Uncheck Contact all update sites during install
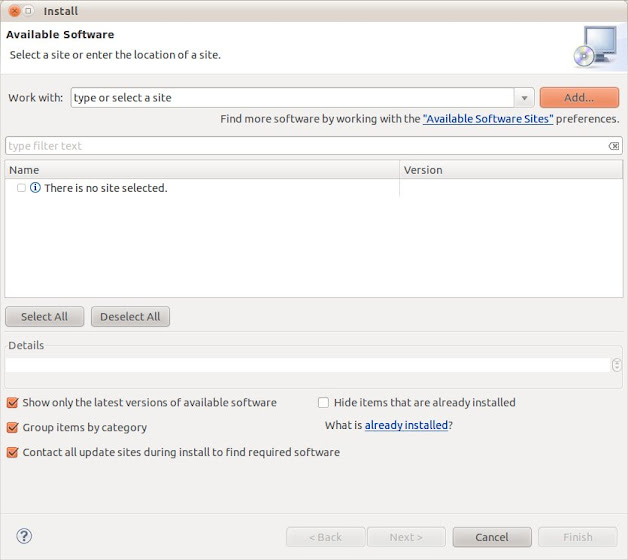Viewport: 628px width, 560px height. point(12,452)
